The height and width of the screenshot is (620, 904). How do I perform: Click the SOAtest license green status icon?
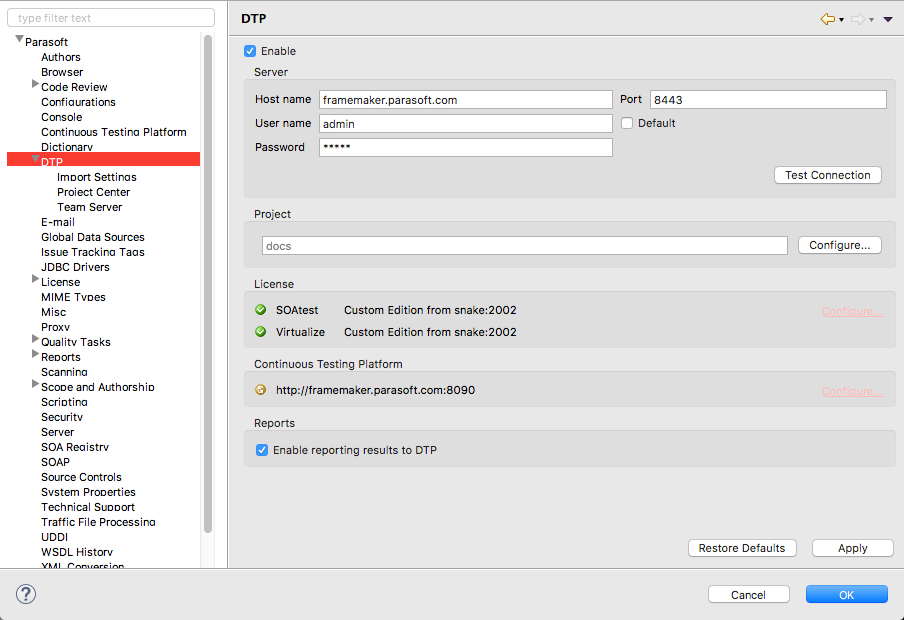tap(261, 310)
